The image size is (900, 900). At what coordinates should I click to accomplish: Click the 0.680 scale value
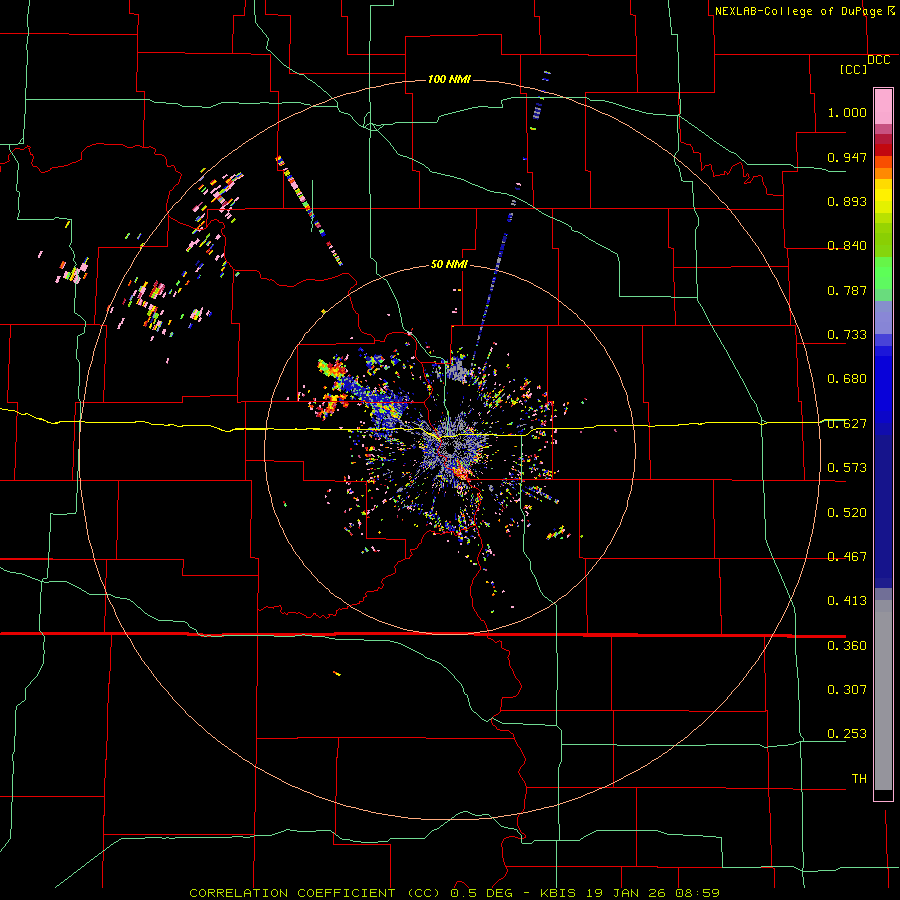click(847, 379)
